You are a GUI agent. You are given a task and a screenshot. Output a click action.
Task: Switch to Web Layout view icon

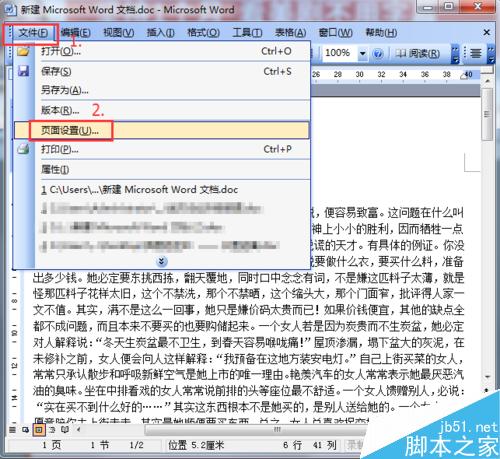[x=25, y=430]
